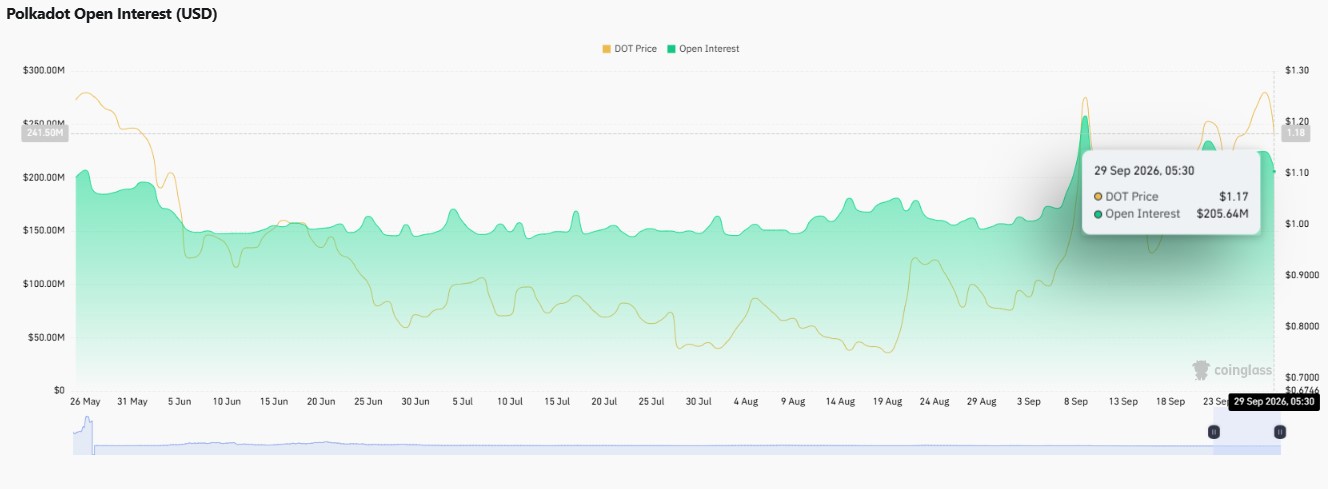
Task: Click the $0.8000 right axis label
Action: [1302, 326]
